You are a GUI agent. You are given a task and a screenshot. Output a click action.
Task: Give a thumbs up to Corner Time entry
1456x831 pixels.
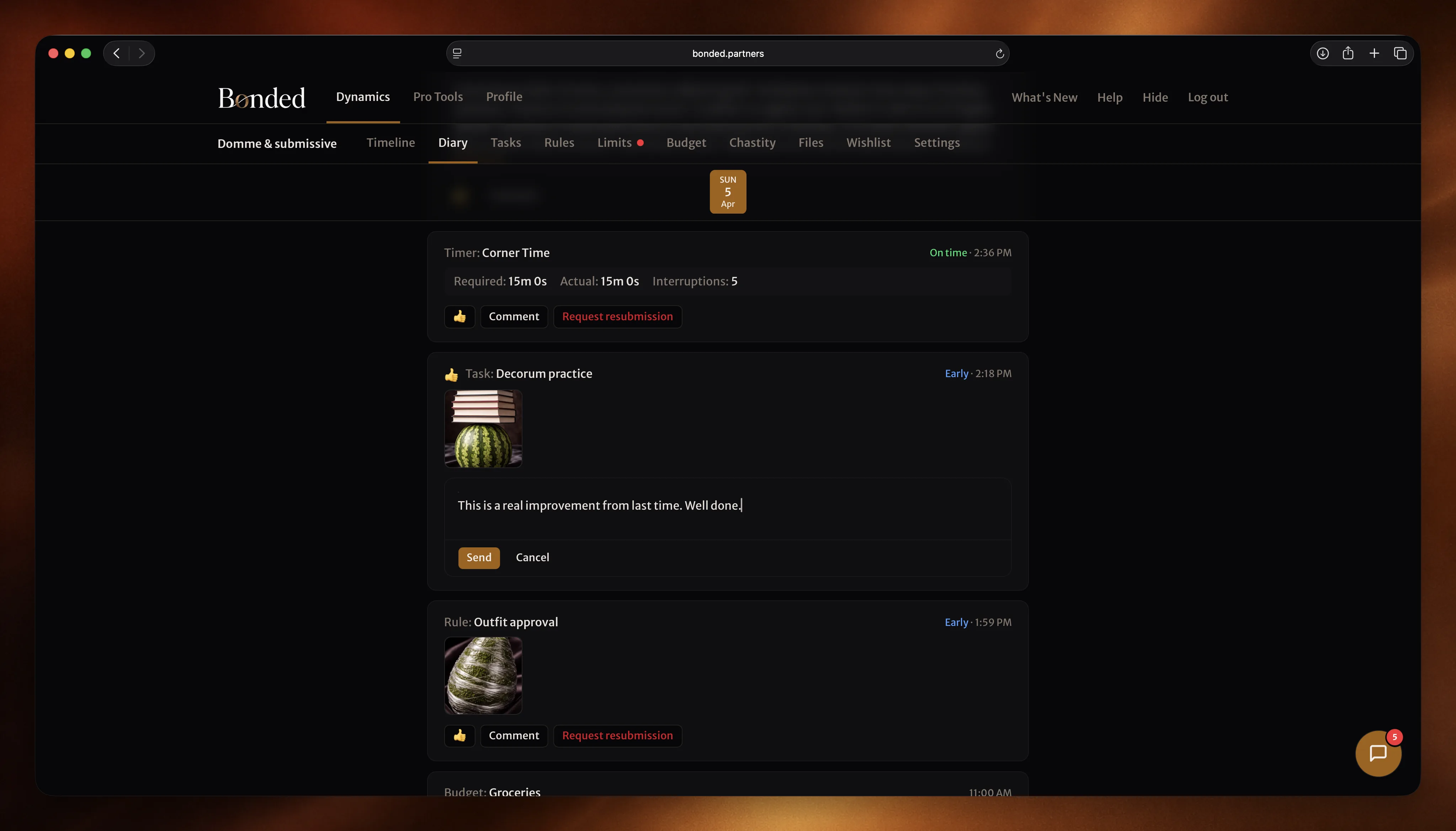click(459, 316)
